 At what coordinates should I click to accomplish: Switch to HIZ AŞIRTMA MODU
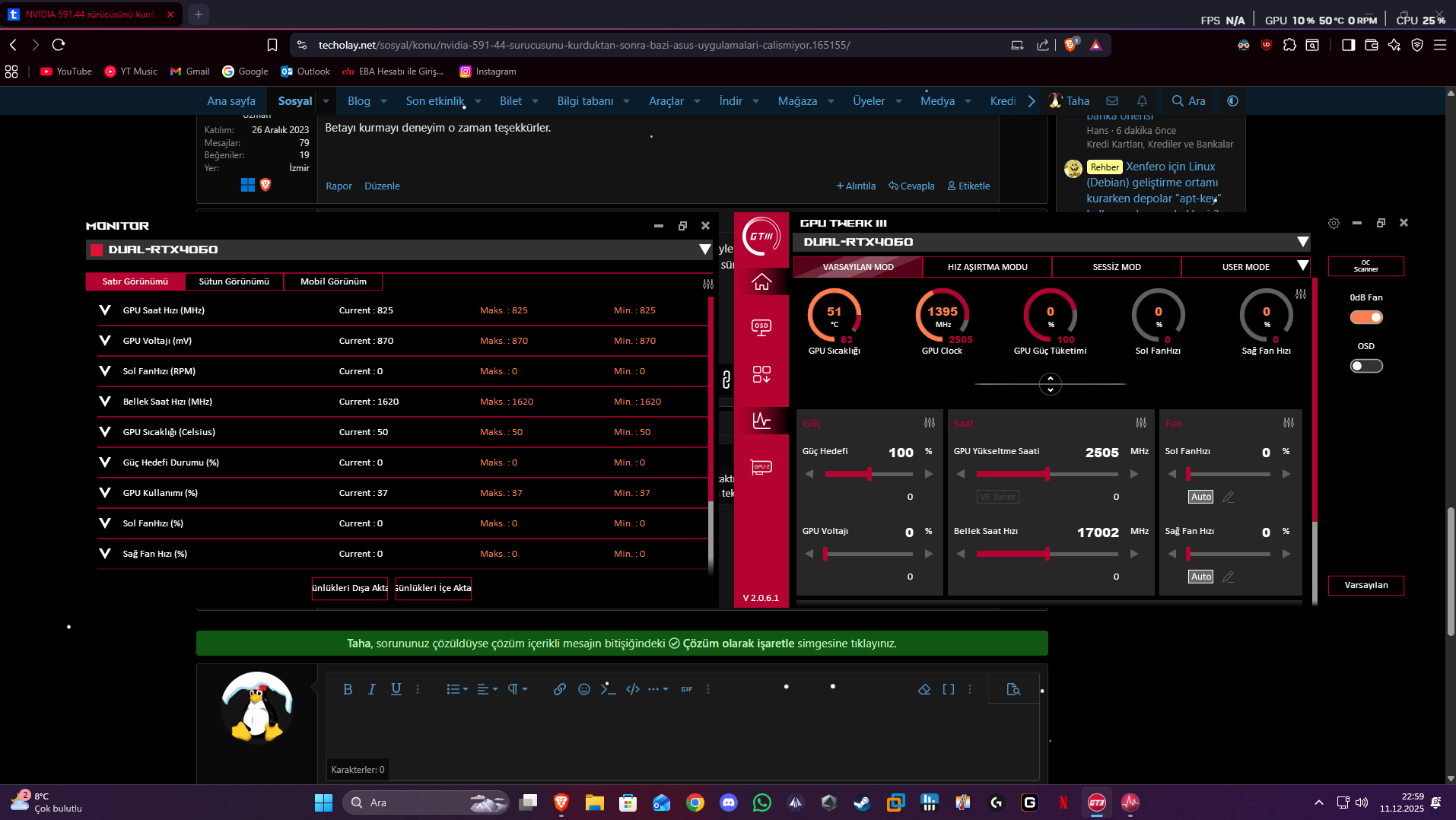click(x=987, y=267)
